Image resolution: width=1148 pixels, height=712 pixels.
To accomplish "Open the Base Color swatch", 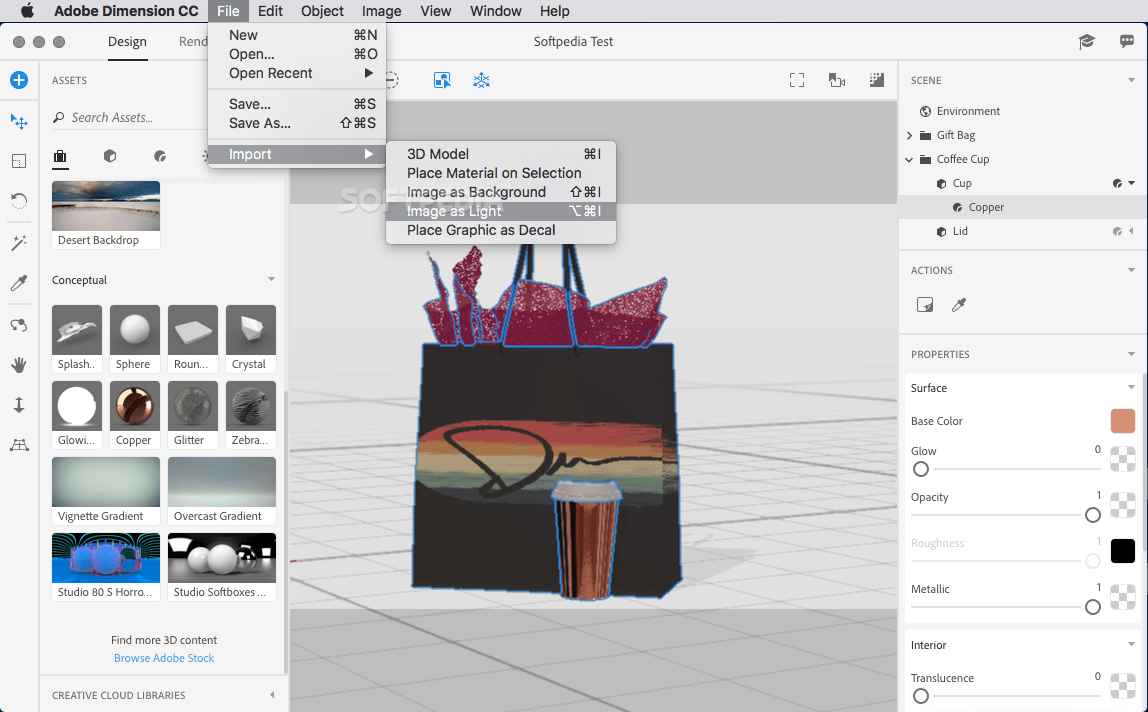I will pos(1122,421).
